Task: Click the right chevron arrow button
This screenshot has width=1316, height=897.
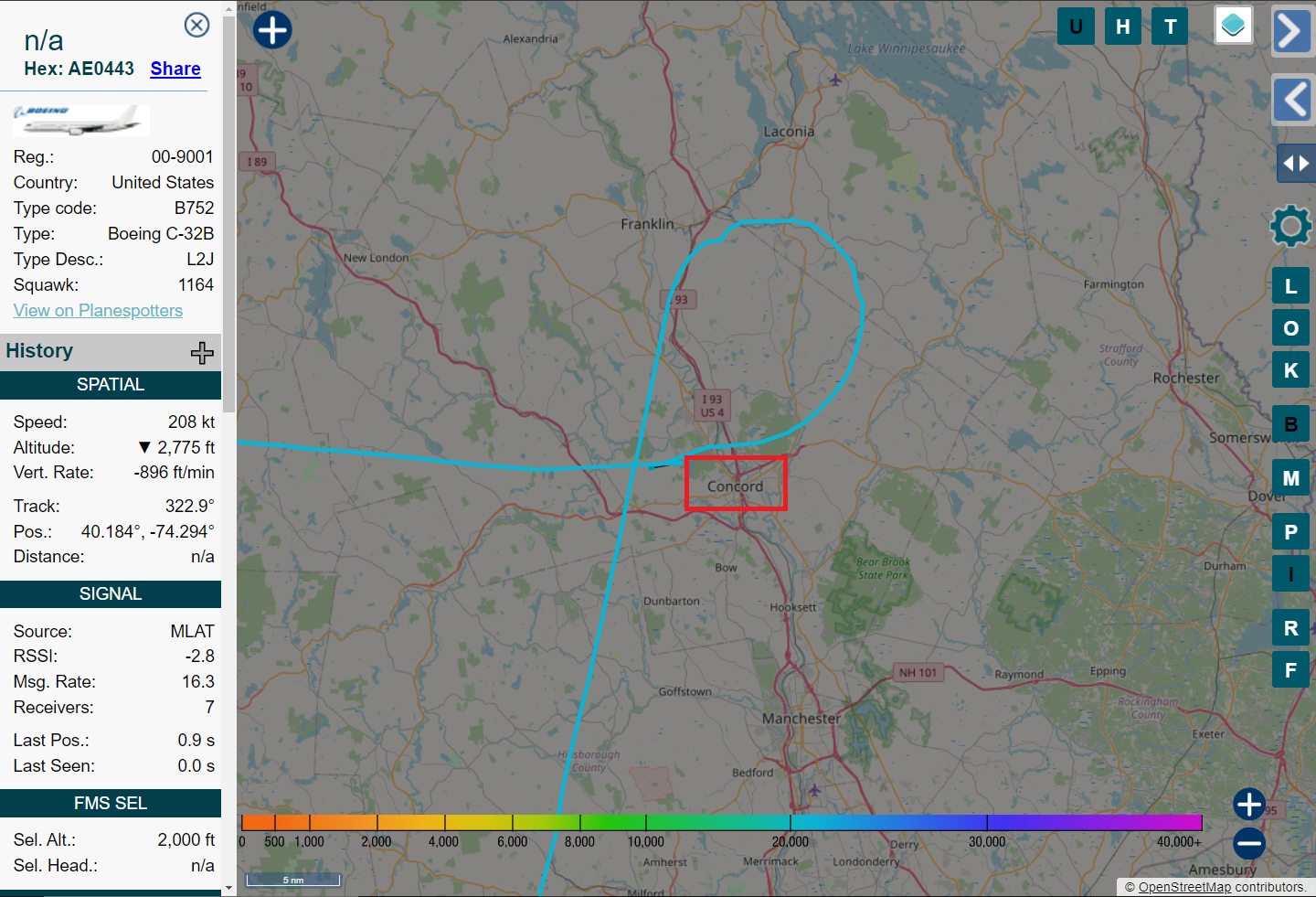Action: pos(1292,30)
